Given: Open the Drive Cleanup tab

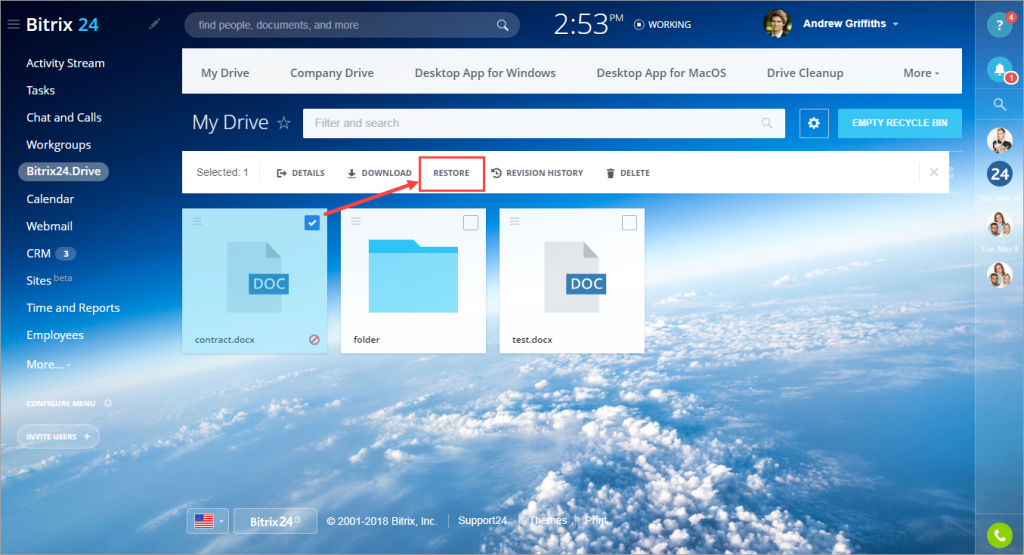Looking at the screenshot, I should 805,73.
